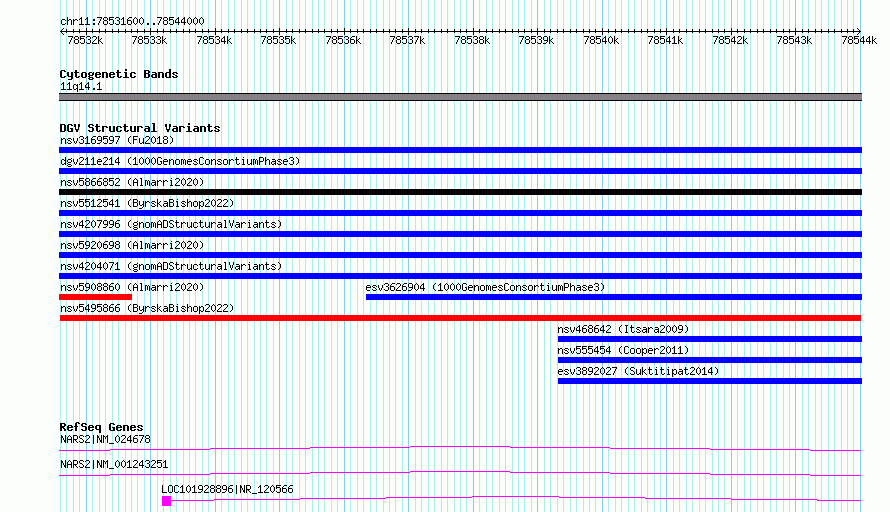Open dgv211e214 (1000GenomesConsortiumPhase3) variant
This screenshot has height=512, width=890.
pos(180,161)
